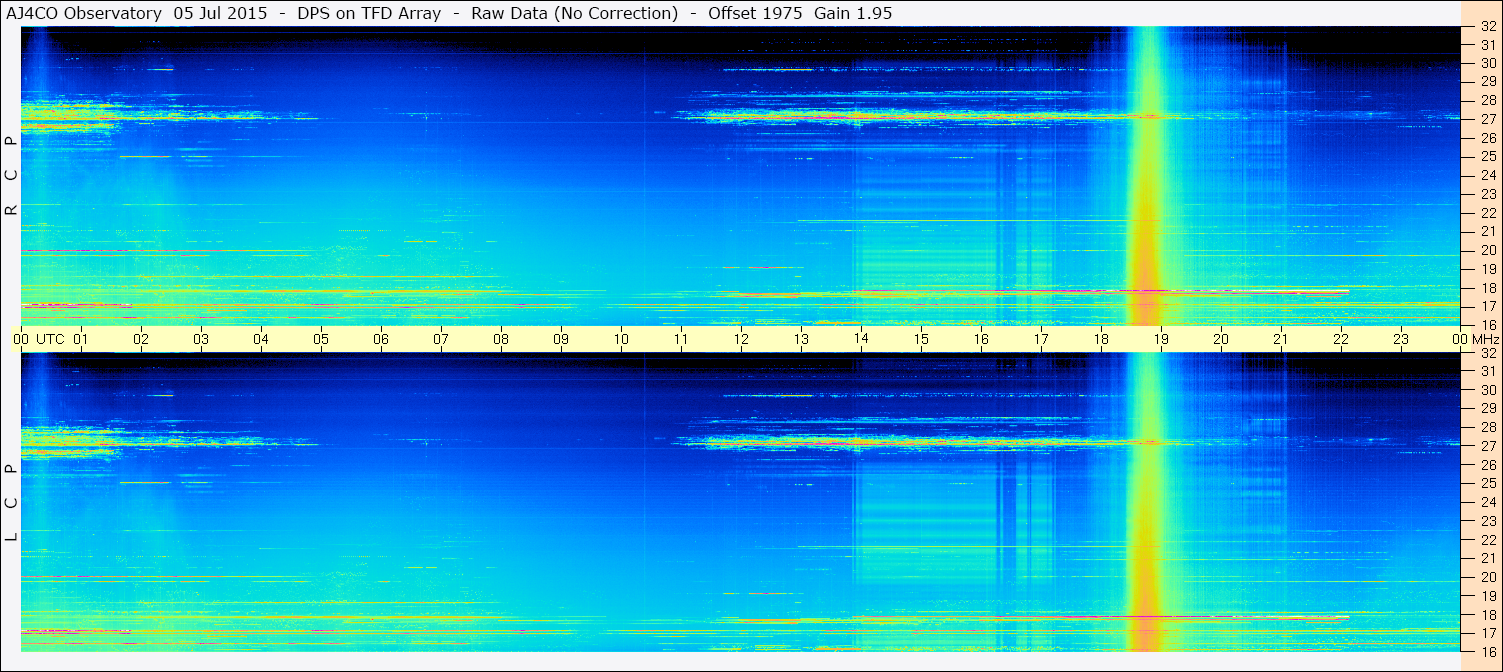Select the 17 hour mark on time axis

[x=1041, y=339]
